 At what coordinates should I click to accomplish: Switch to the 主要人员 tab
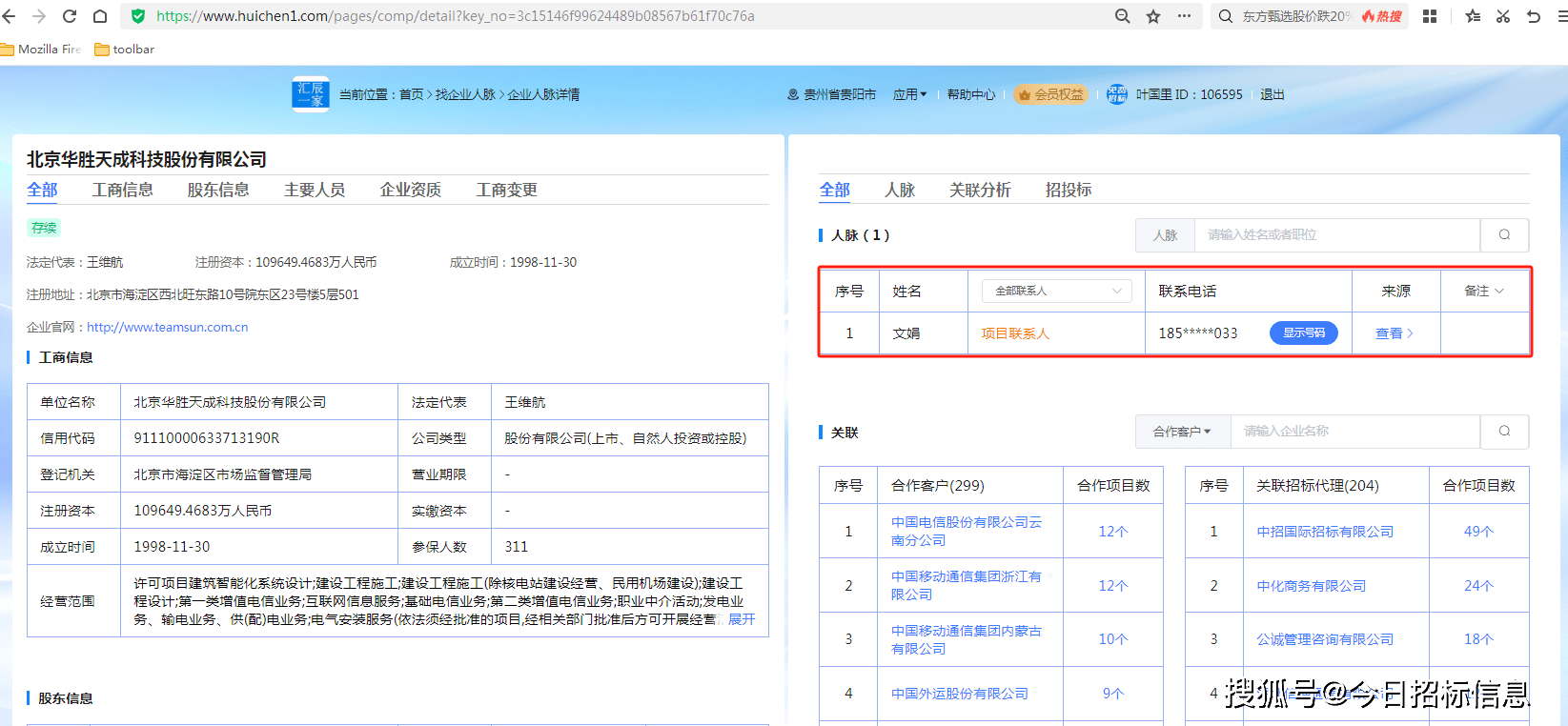315,190
